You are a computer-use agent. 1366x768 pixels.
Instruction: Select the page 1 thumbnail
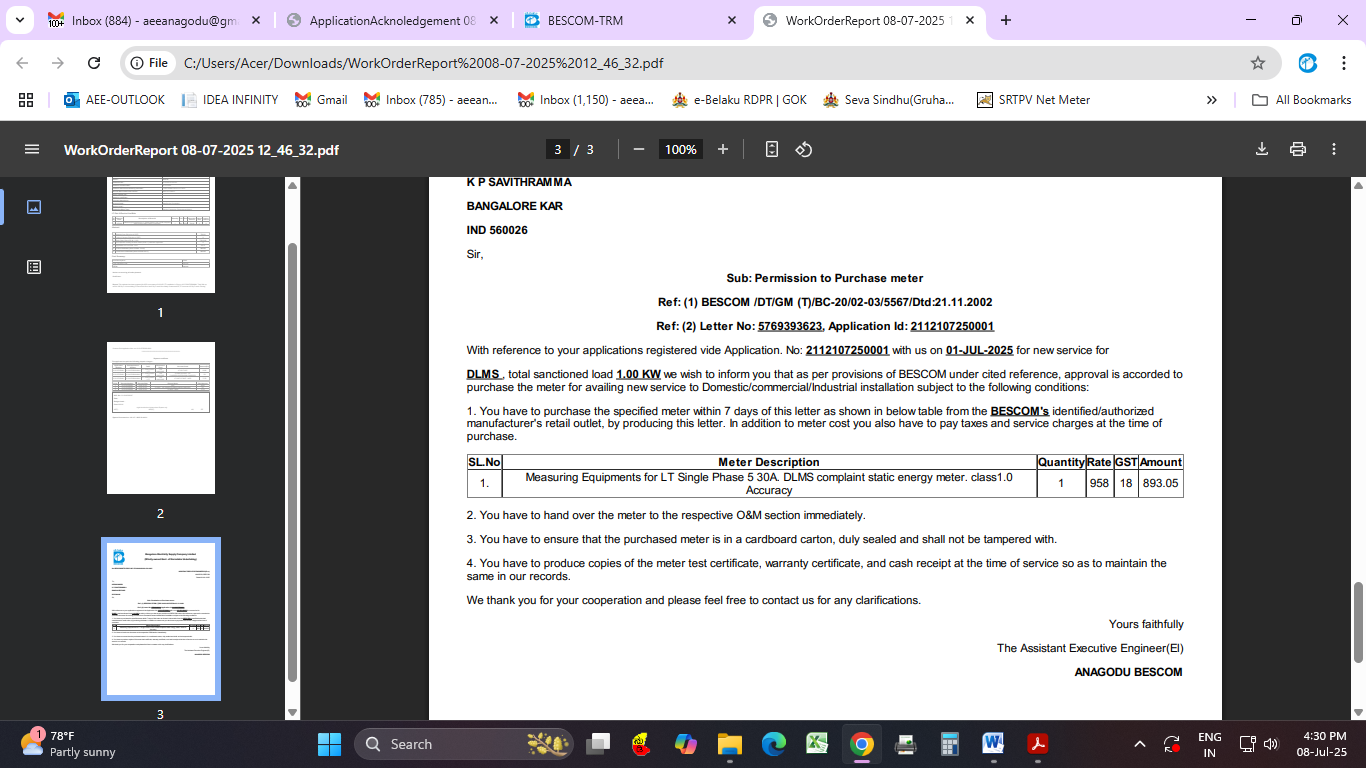click(x=161, y=235)
